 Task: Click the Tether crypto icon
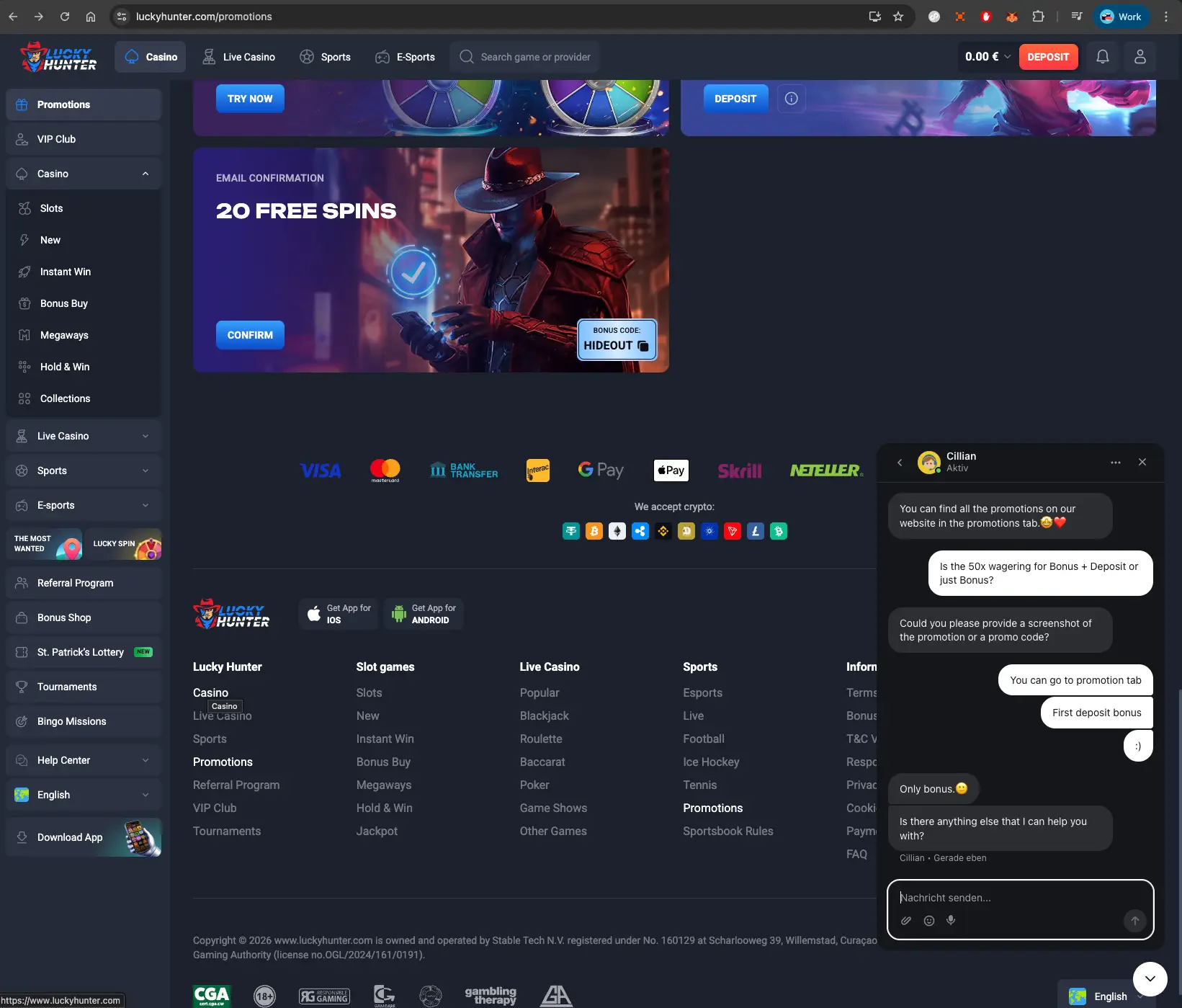[571, 532]
